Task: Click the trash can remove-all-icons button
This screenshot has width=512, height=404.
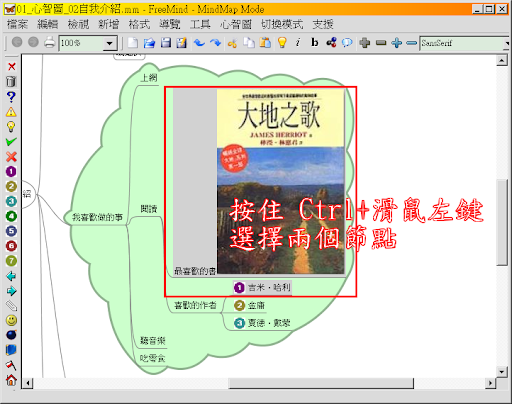Action: click(11, 81)
